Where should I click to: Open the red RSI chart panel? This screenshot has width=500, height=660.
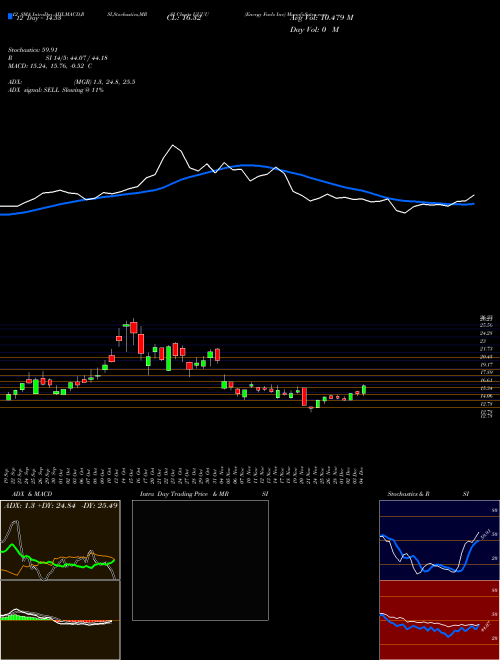tap(439, 620)
